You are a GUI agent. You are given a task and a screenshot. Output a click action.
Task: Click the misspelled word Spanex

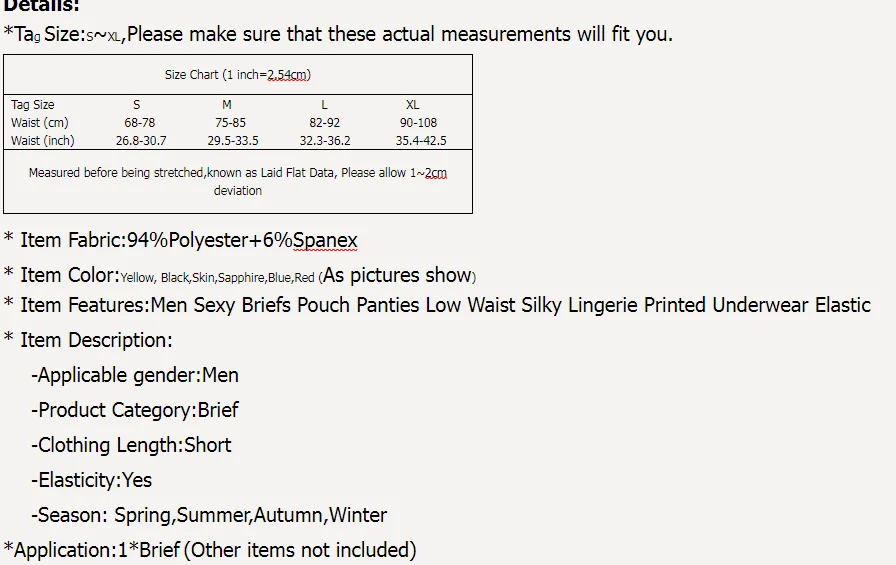tap(325, 241)
